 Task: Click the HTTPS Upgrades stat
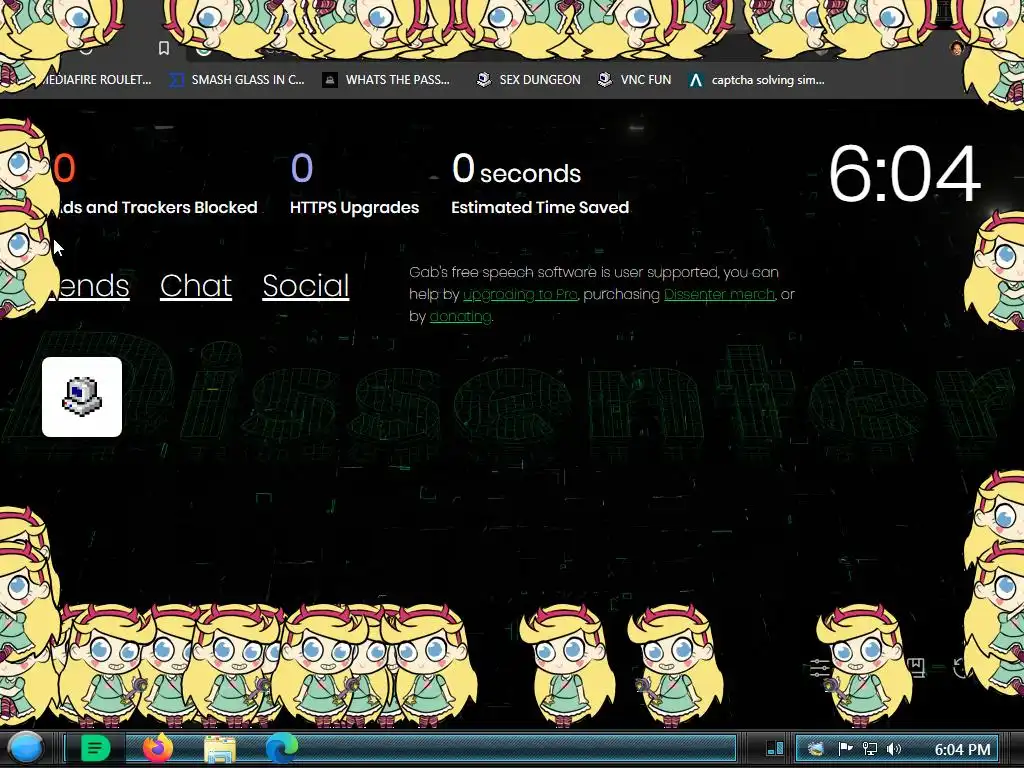tap(354, 184)
